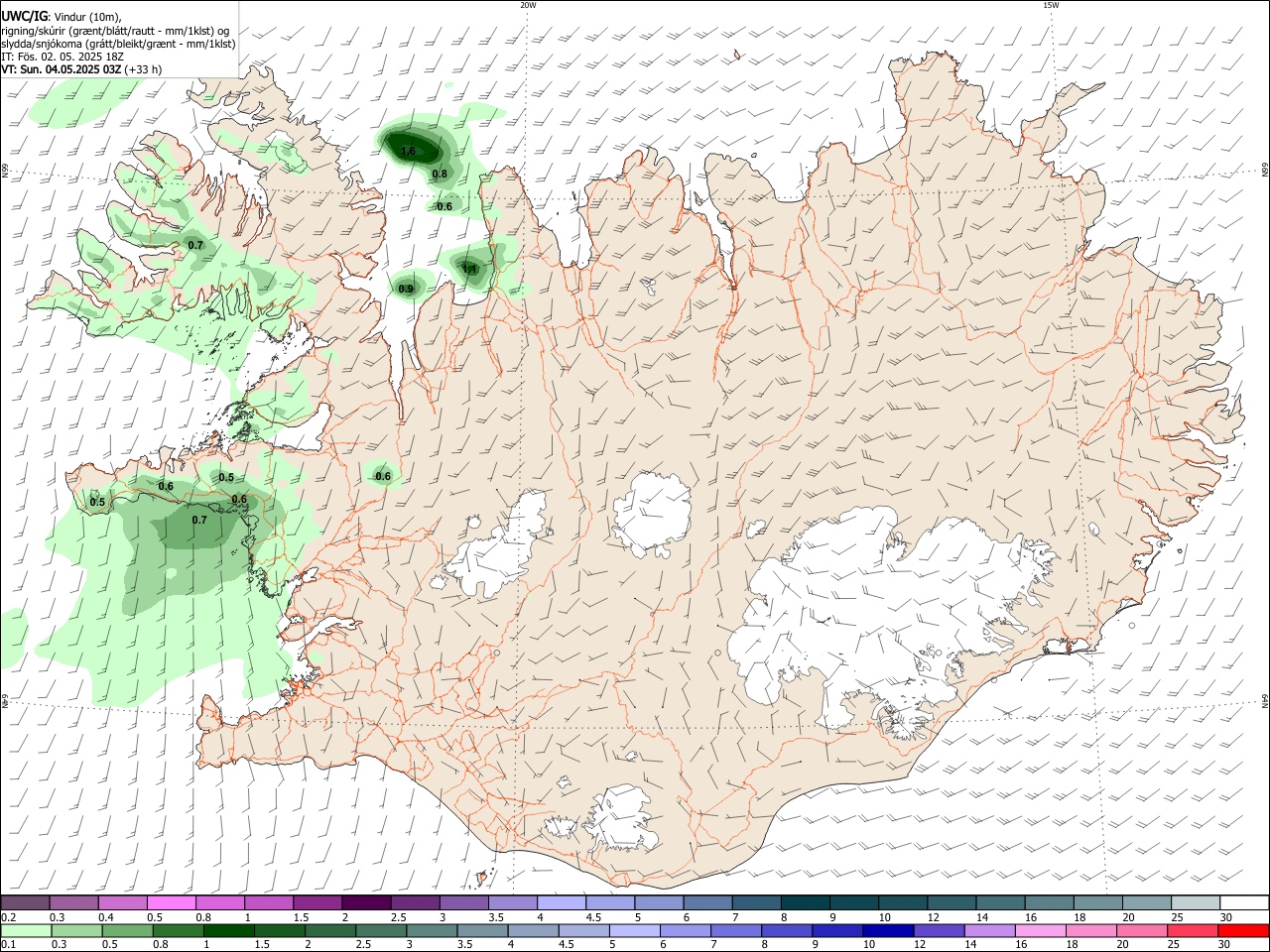Click the 20W longitude label
The width and height of the screenshot is (1270, 952).
tap(528, 5)
